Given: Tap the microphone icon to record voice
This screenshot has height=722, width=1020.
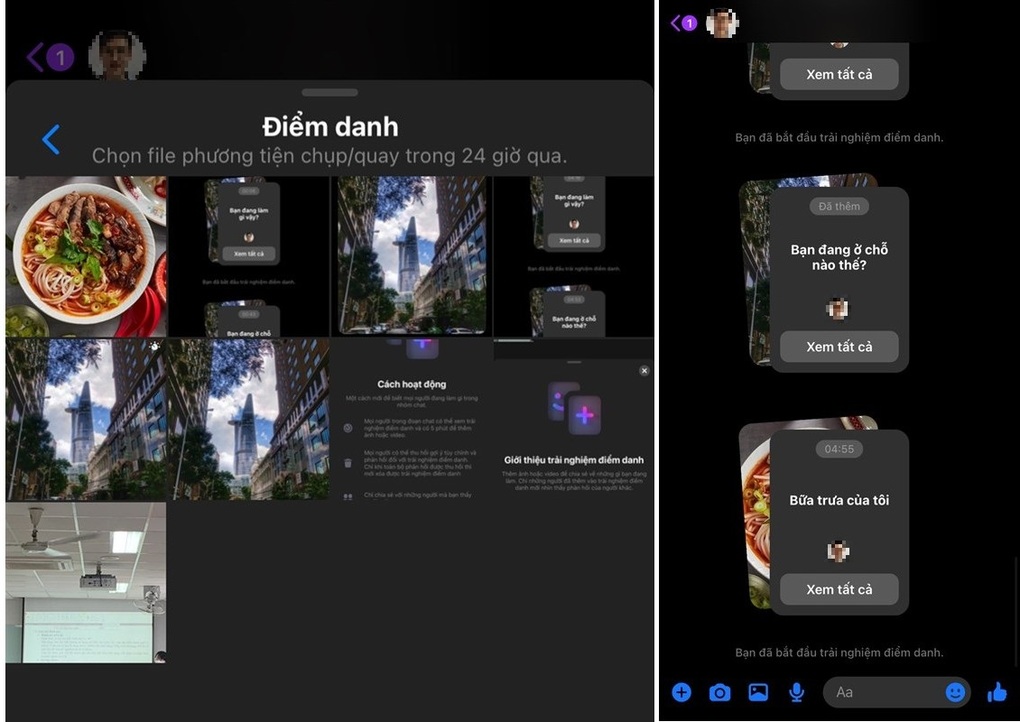Looking at the screenshot, I should [796, 693].
